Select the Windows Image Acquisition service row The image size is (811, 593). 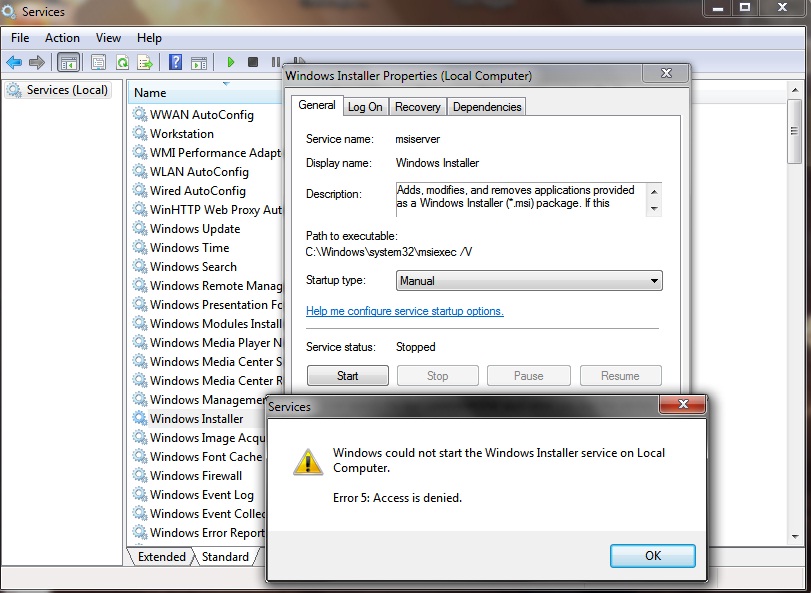coord(199,437)
